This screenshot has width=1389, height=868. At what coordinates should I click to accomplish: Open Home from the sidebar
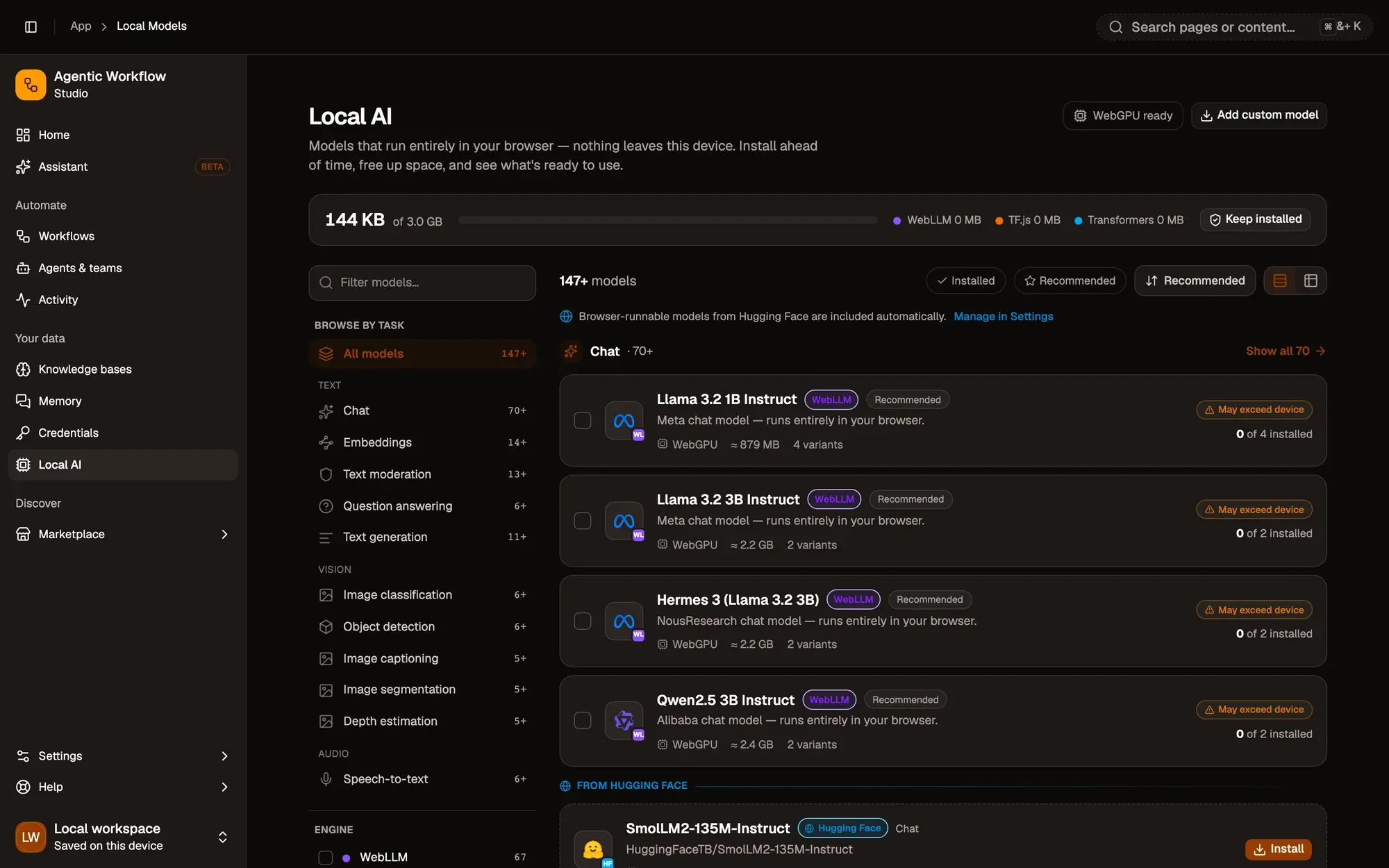pyautogui.click(x=123, y=135)
